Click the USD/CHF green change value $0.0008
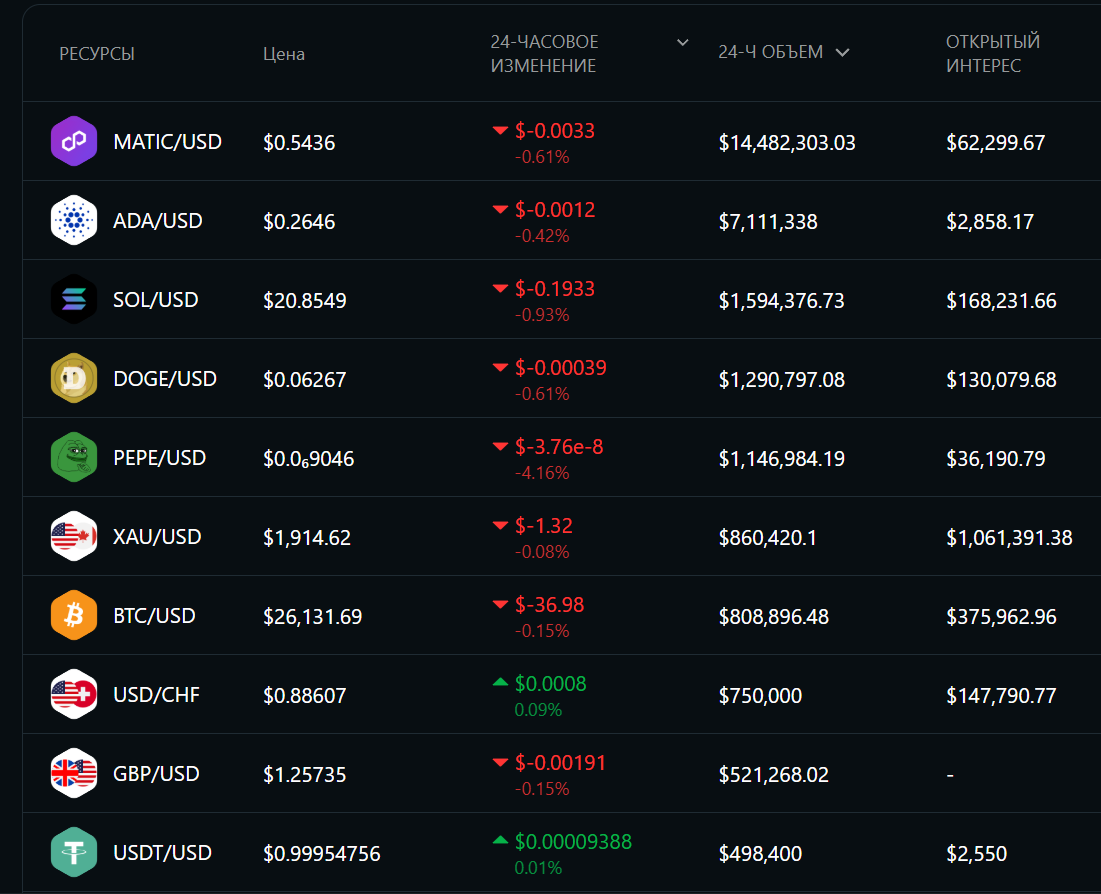This screenshot has width=1101, height=894. point(550,684)
